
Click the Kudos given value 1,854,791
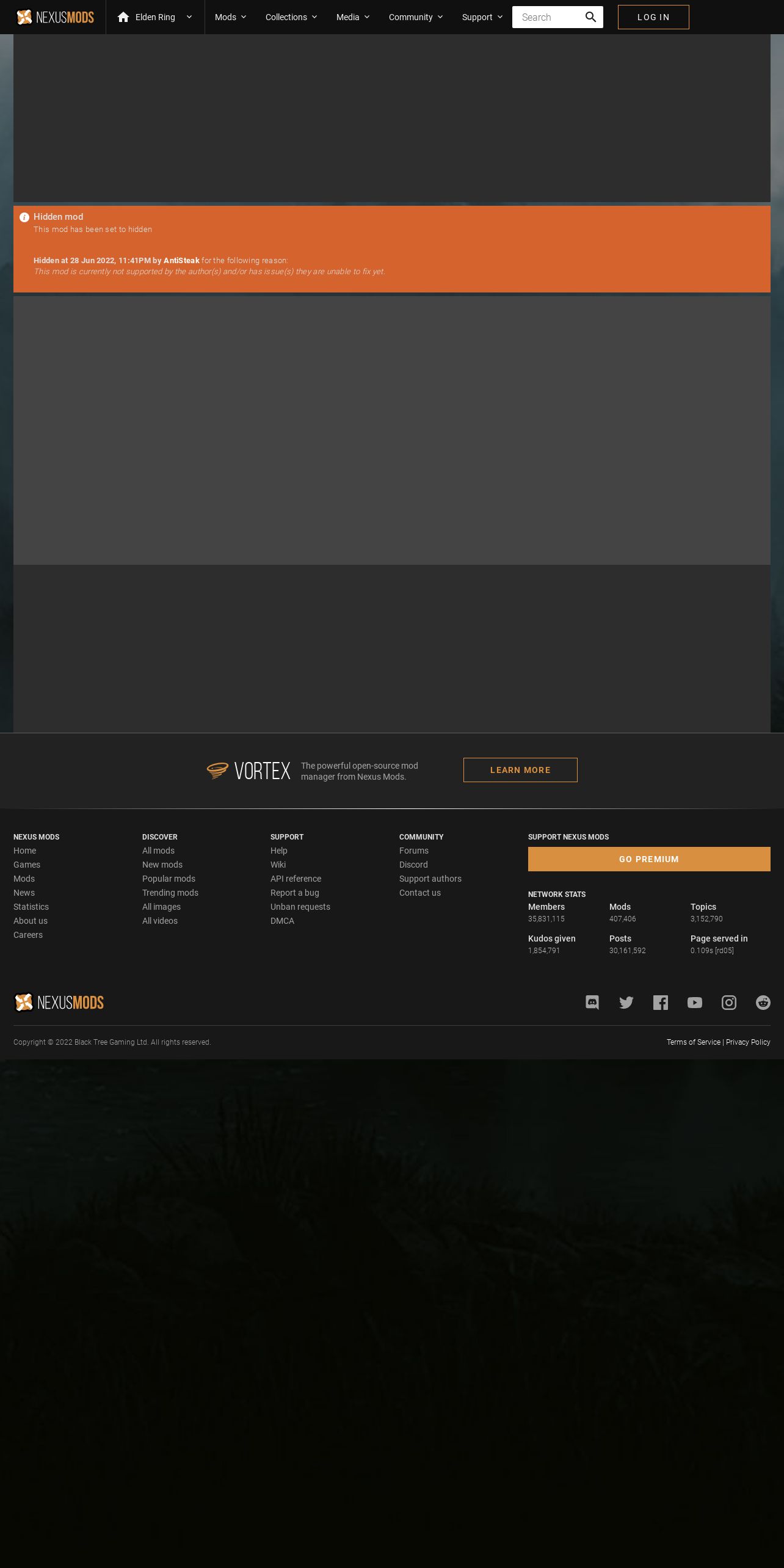coord(544,951)
